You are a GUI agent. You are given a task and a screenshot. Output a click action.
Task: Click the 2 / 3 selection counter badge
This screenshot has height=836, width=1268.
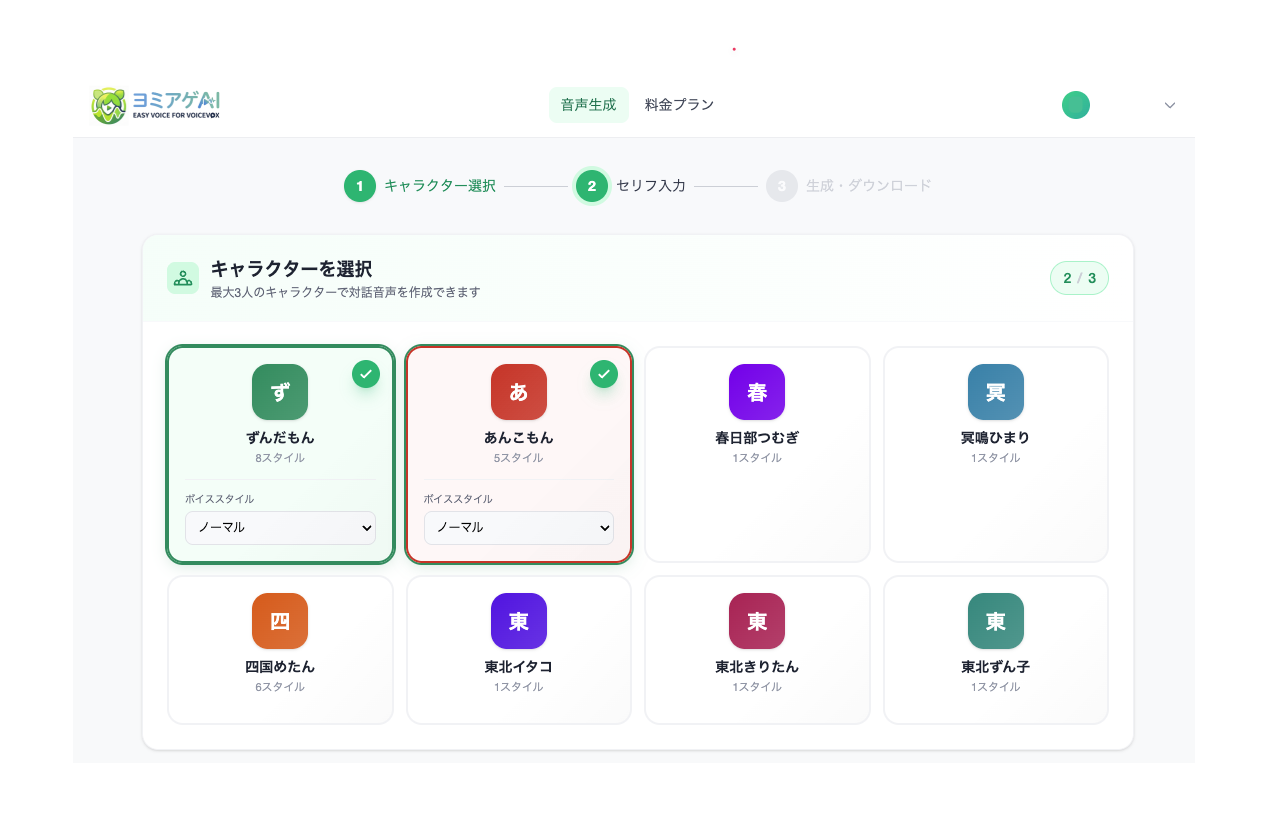coord(1079,278)
